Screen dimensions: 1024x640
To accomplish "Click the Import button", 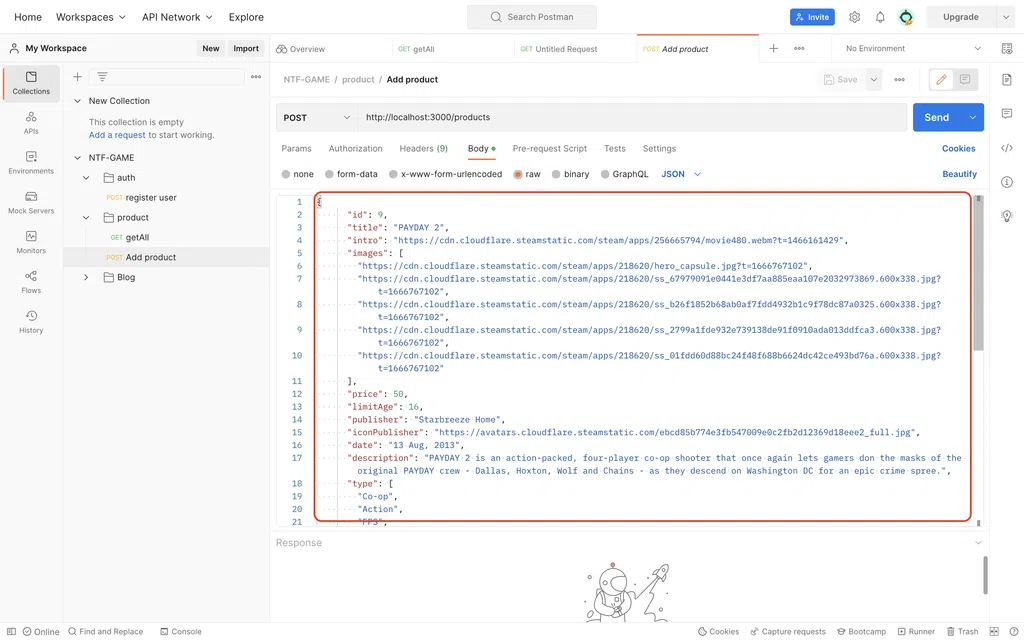I will click(246, 48).
